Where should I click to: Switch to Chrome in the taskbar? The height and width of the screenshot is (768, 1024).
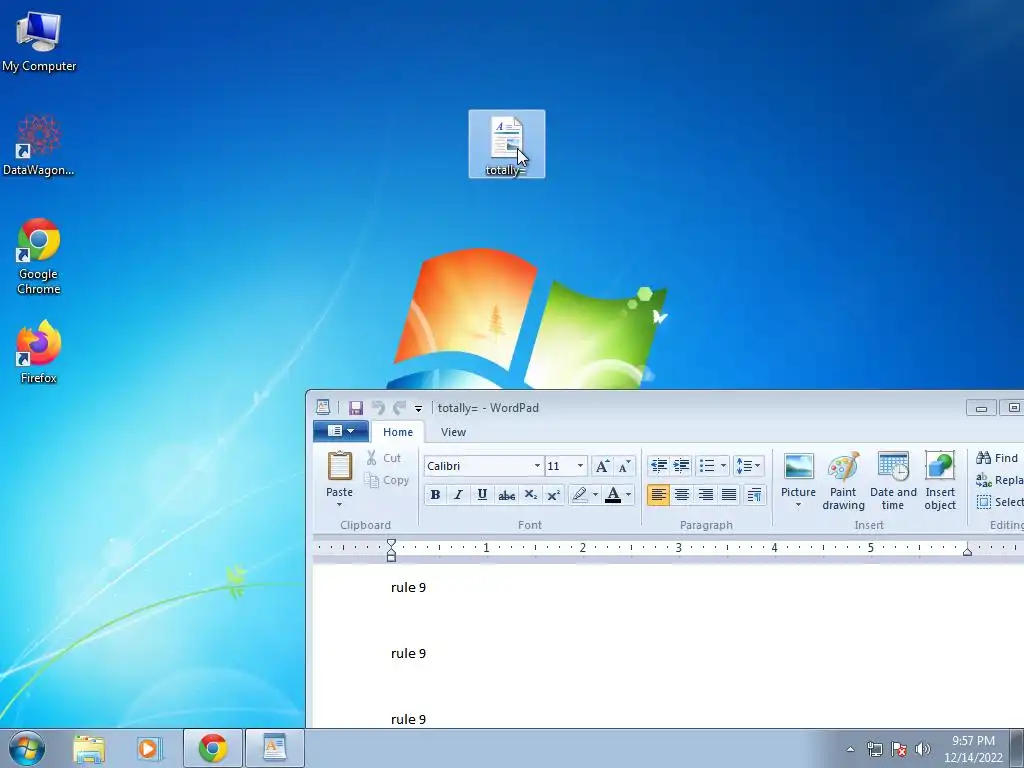213,748
